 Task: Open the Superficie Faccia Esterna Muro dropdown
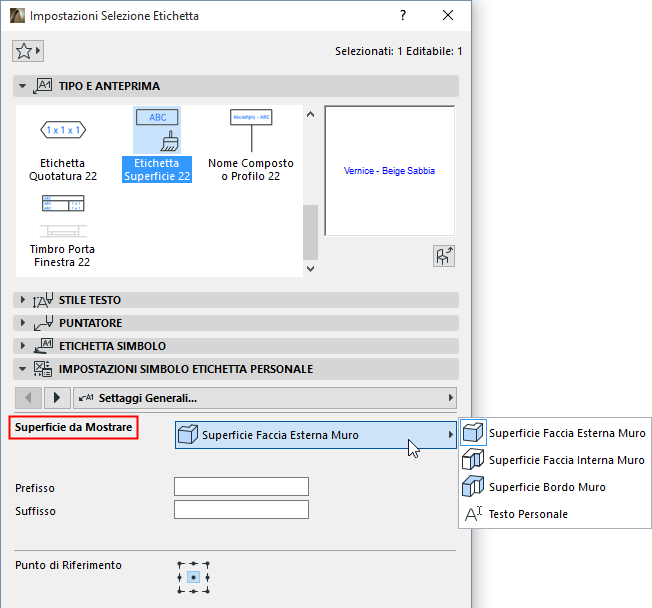316,435
